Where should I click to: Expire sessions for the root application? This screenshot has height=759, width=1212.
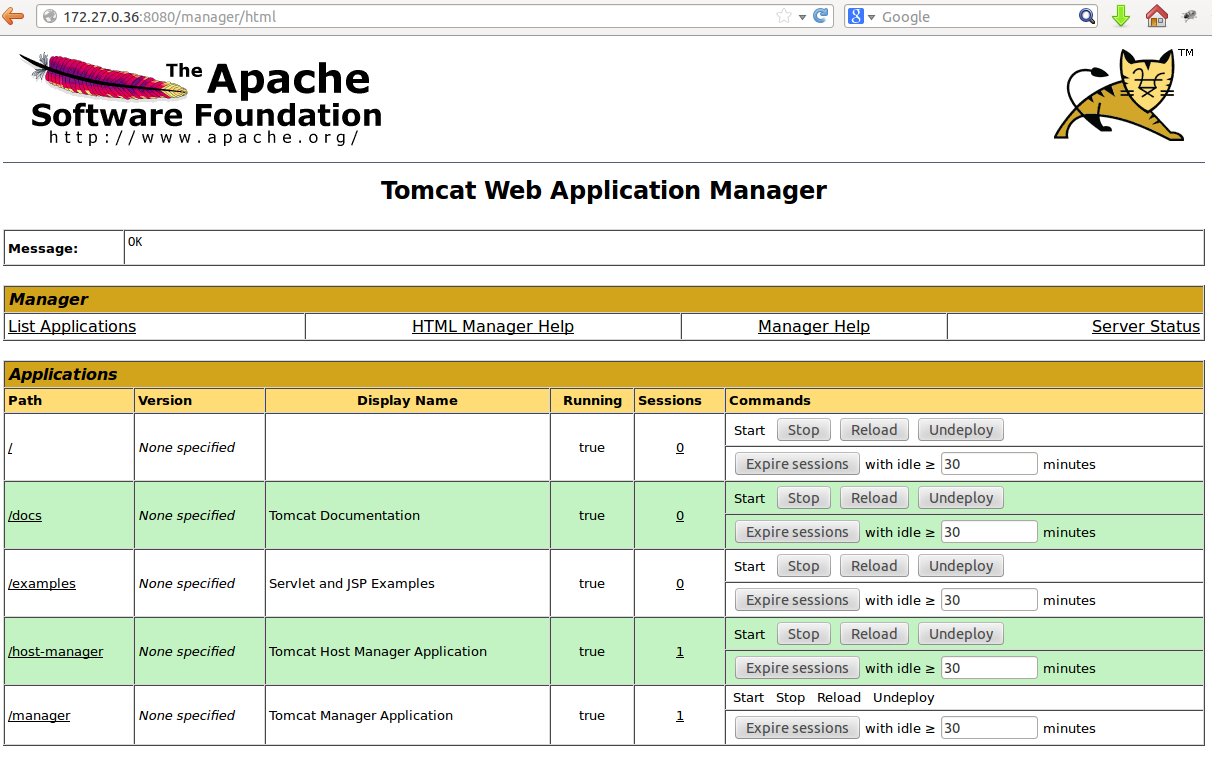[x=797, y=464]
